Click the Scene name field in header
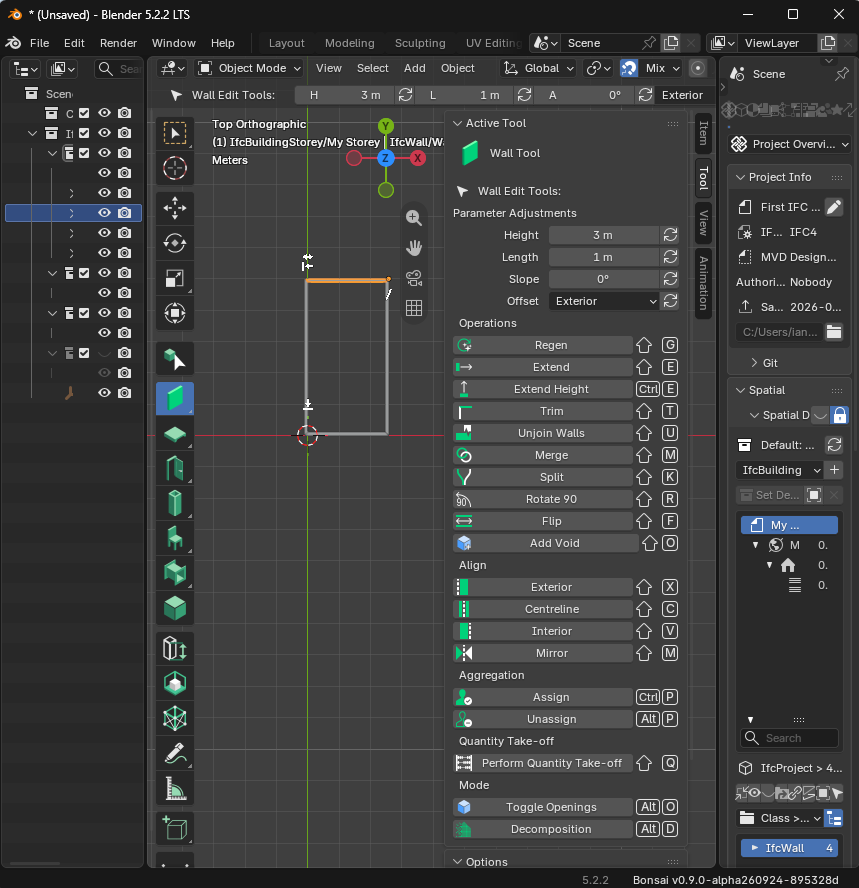The width and height of the screenshot is (859, 888). (x=602, y=43)
